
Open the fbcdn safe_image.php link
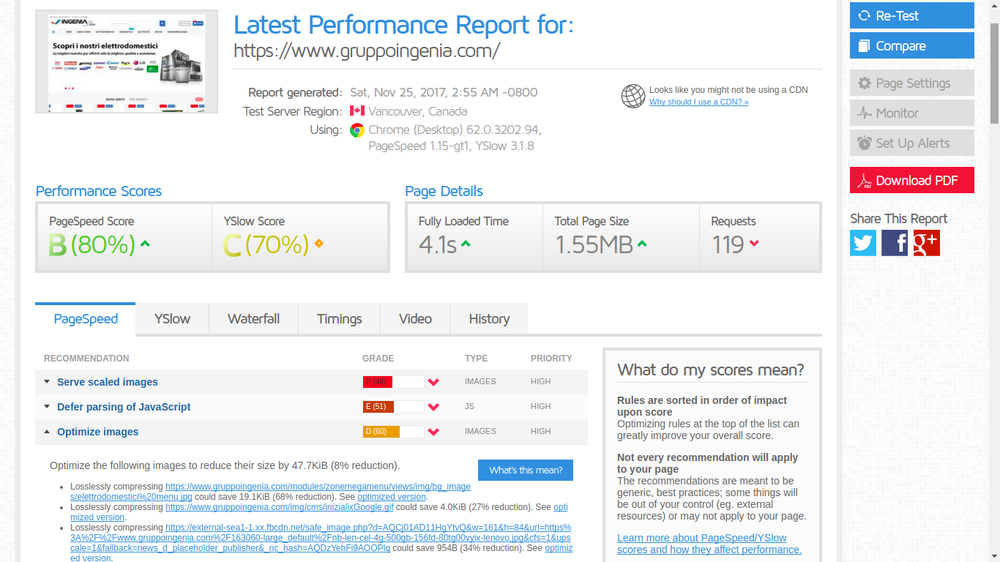tap(321, 538)
